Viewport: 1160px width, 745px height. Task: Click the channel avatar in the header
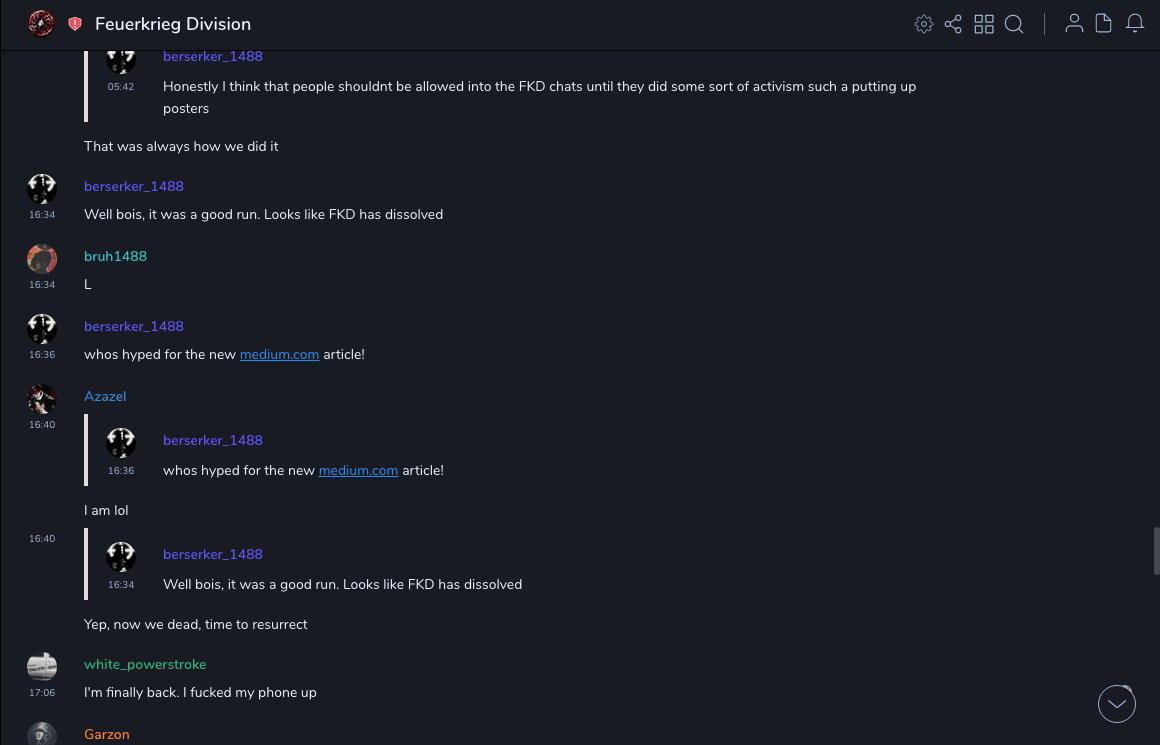(41, 24)
